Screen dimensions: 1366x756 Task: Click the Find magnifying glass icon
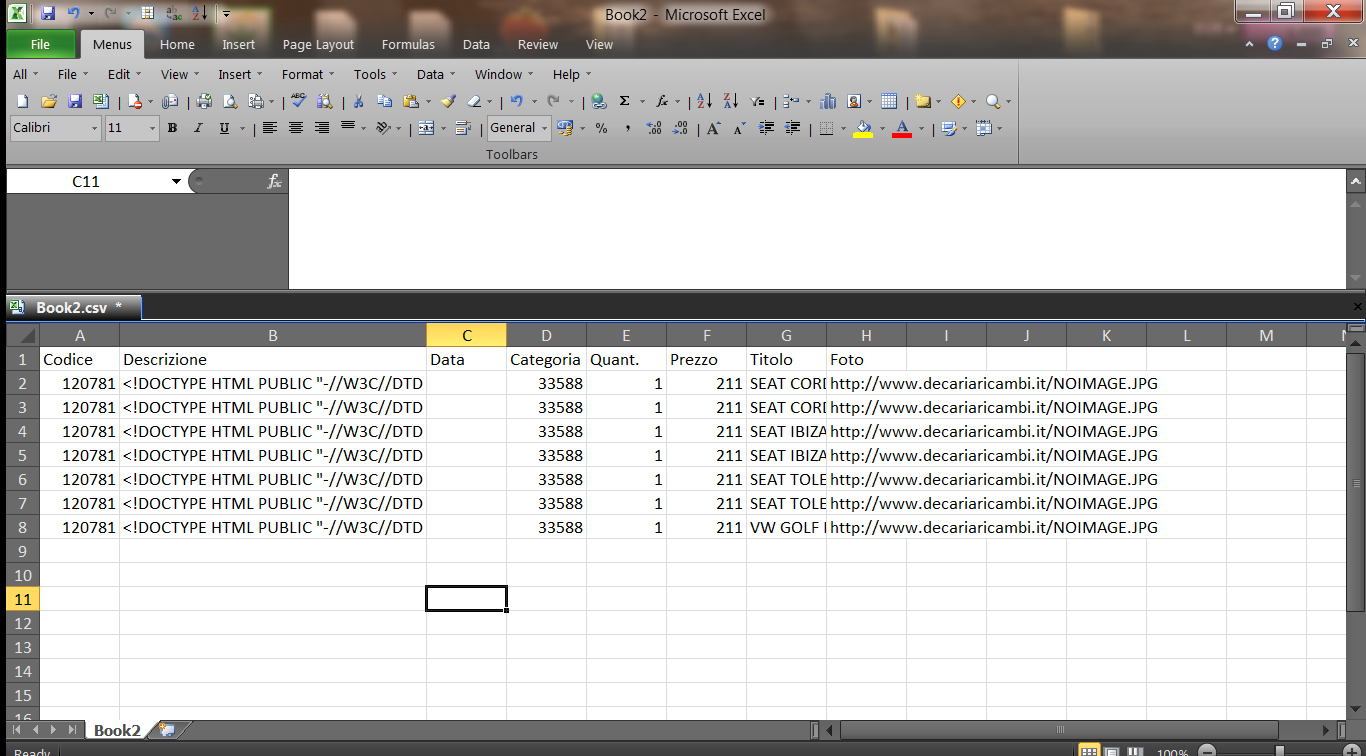coord(993,101)
